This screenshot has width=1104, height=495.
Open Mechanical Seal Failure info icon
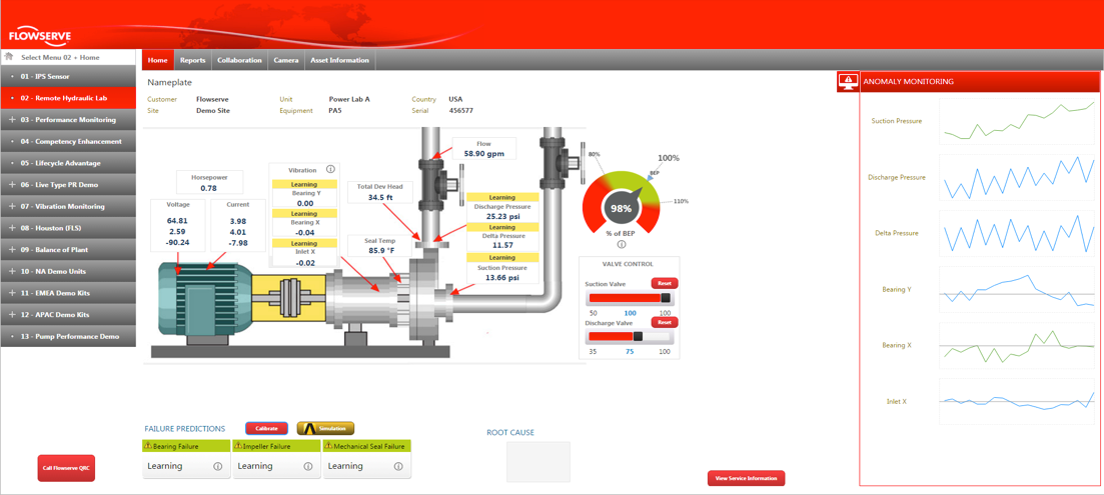[398, 466]
